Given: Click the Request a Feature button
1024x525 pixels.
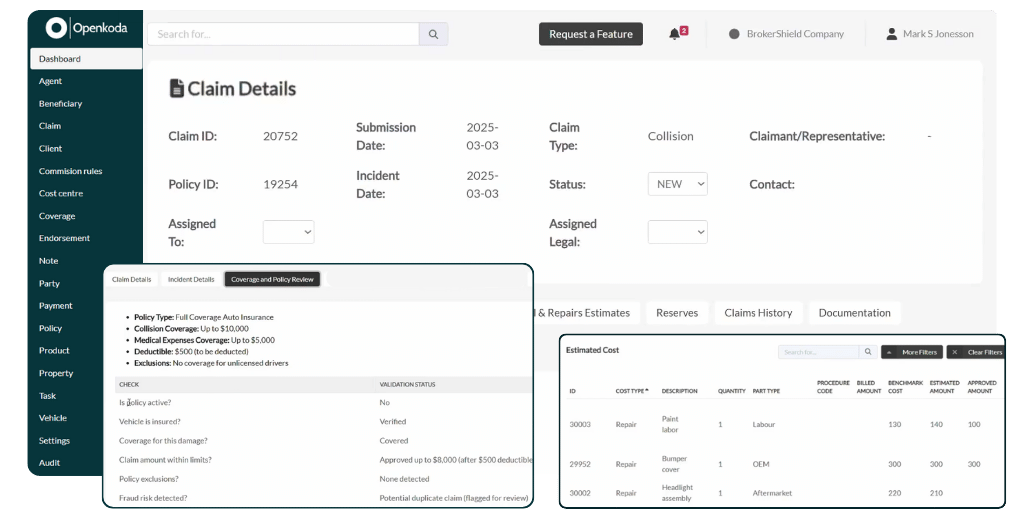Looking at the screenshot, I should (x=590, y=34).
